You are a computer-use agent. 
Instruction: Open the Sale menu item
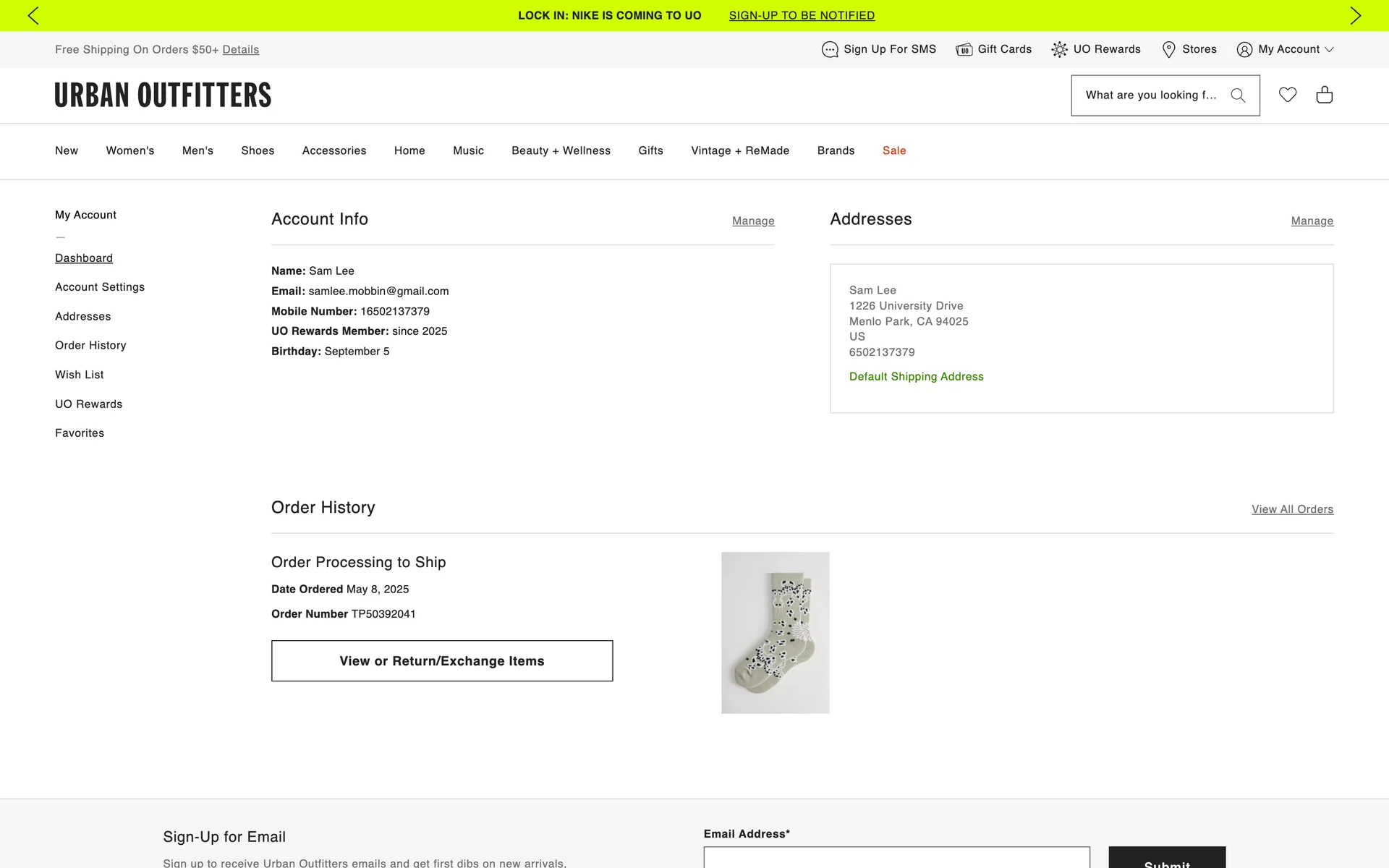click(x=894, y=150)
